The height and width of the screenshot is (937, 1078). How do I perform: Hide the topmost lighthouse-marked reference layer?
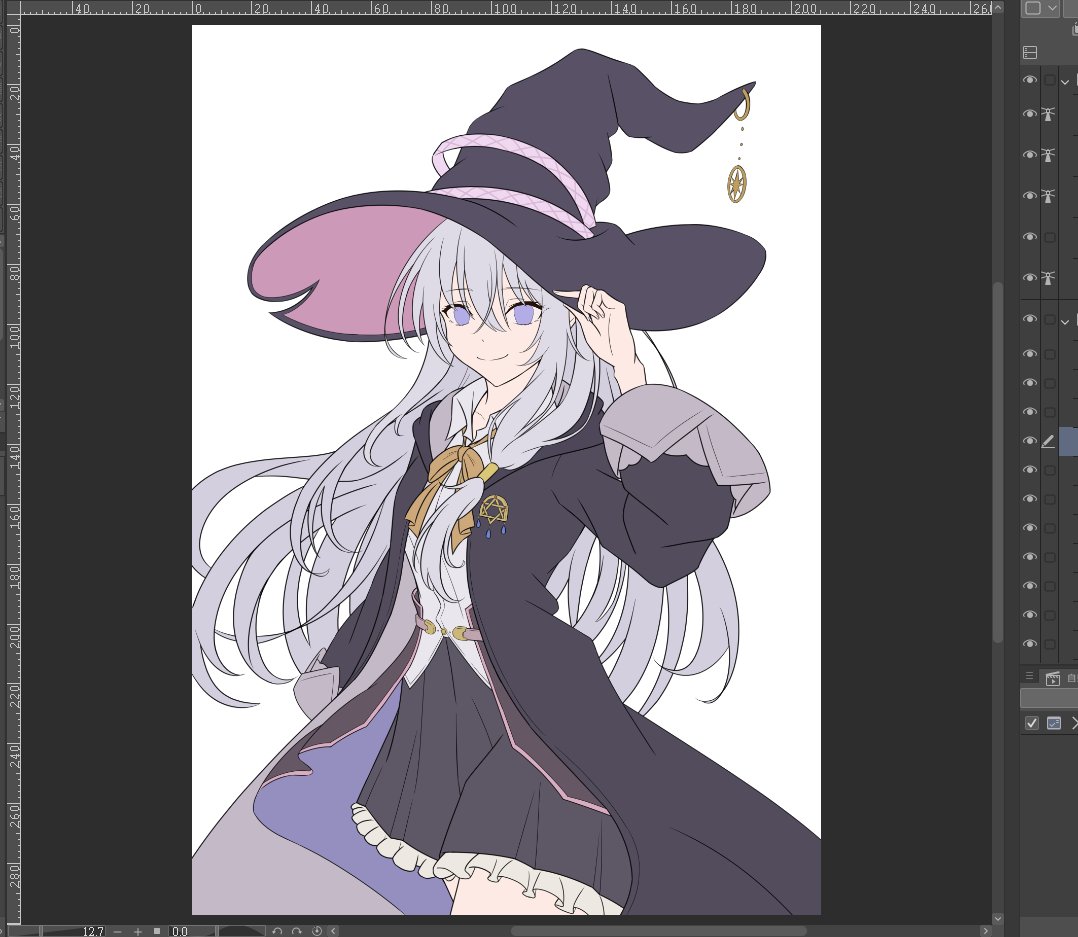coord(1029,113)
